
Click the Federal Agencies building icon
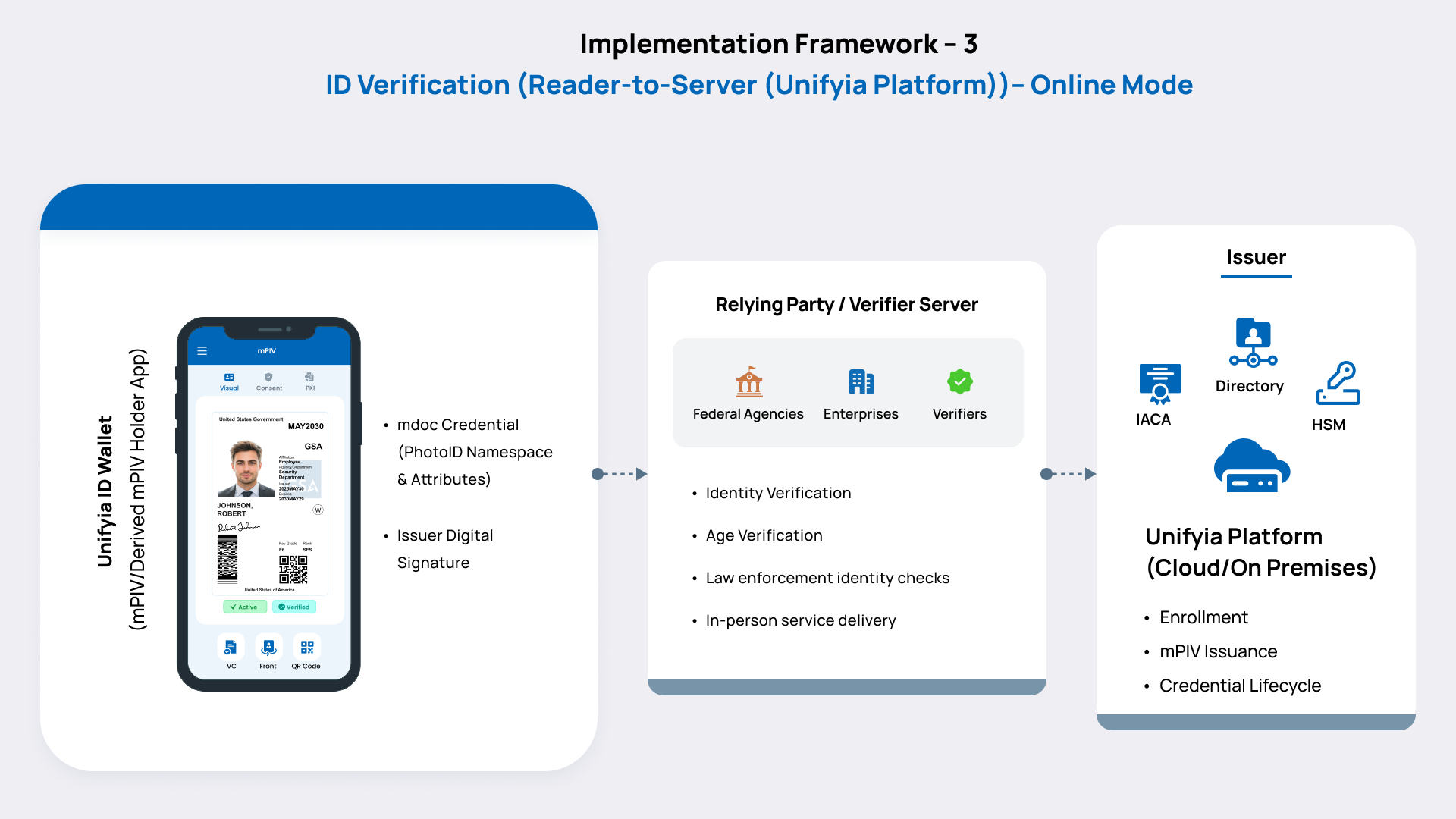(748, 383)
